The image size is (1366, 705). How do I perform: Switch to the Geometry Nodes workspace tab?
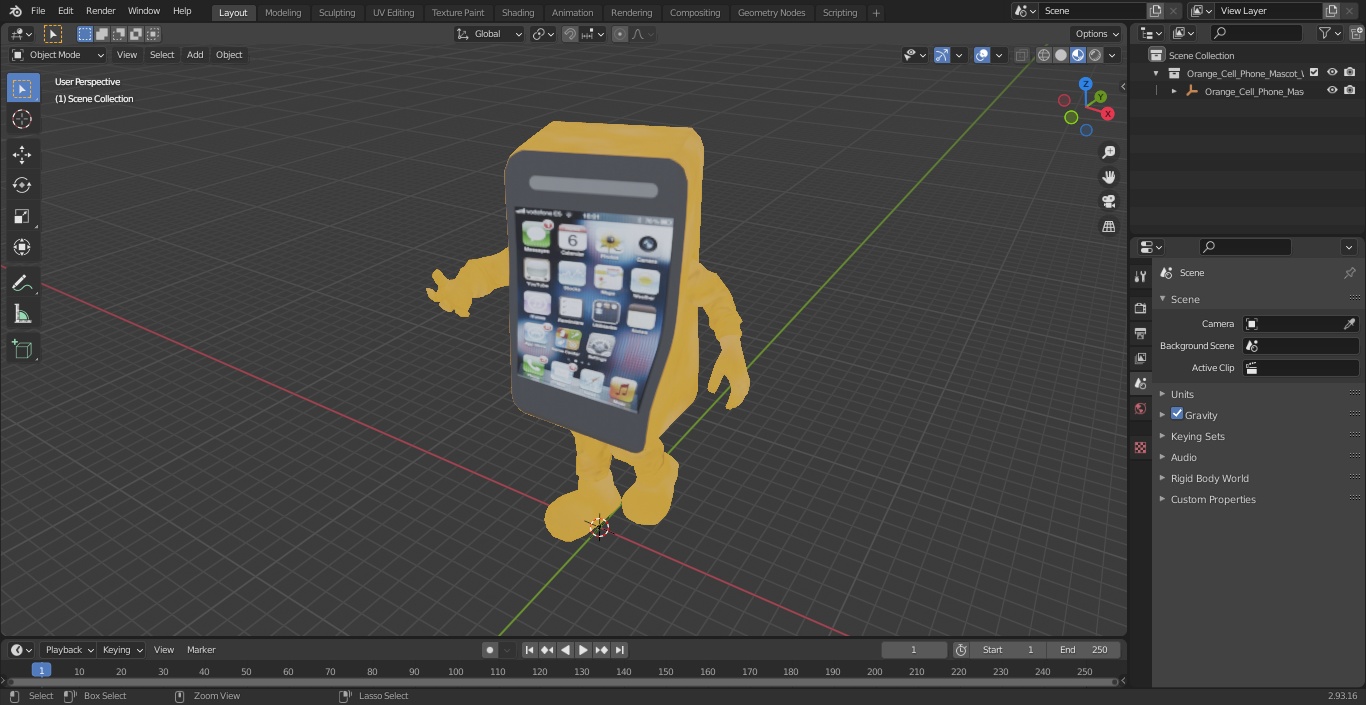click(x=771, y=12)
